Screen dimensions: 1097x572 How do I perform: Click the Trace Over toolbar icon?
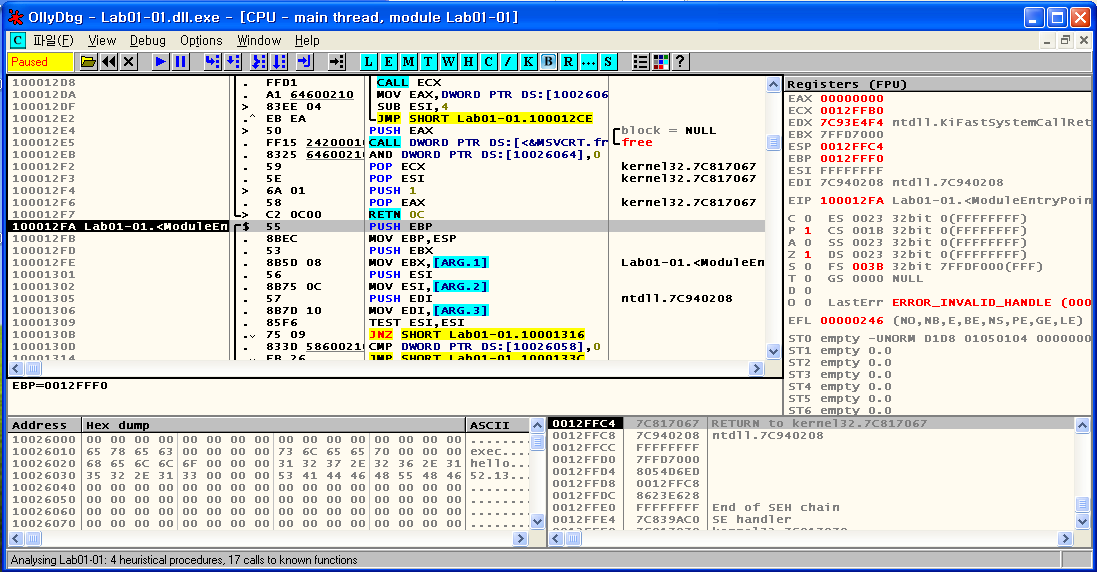coord(279,62)
